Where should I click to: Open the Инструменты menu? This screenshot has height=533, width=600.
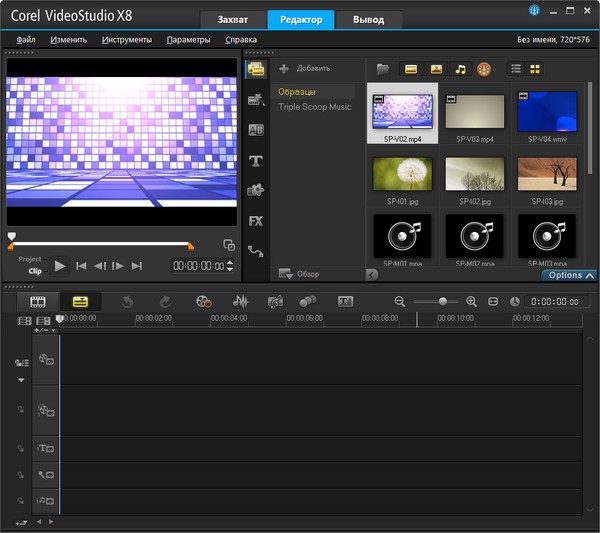click(x=126, y=40)
